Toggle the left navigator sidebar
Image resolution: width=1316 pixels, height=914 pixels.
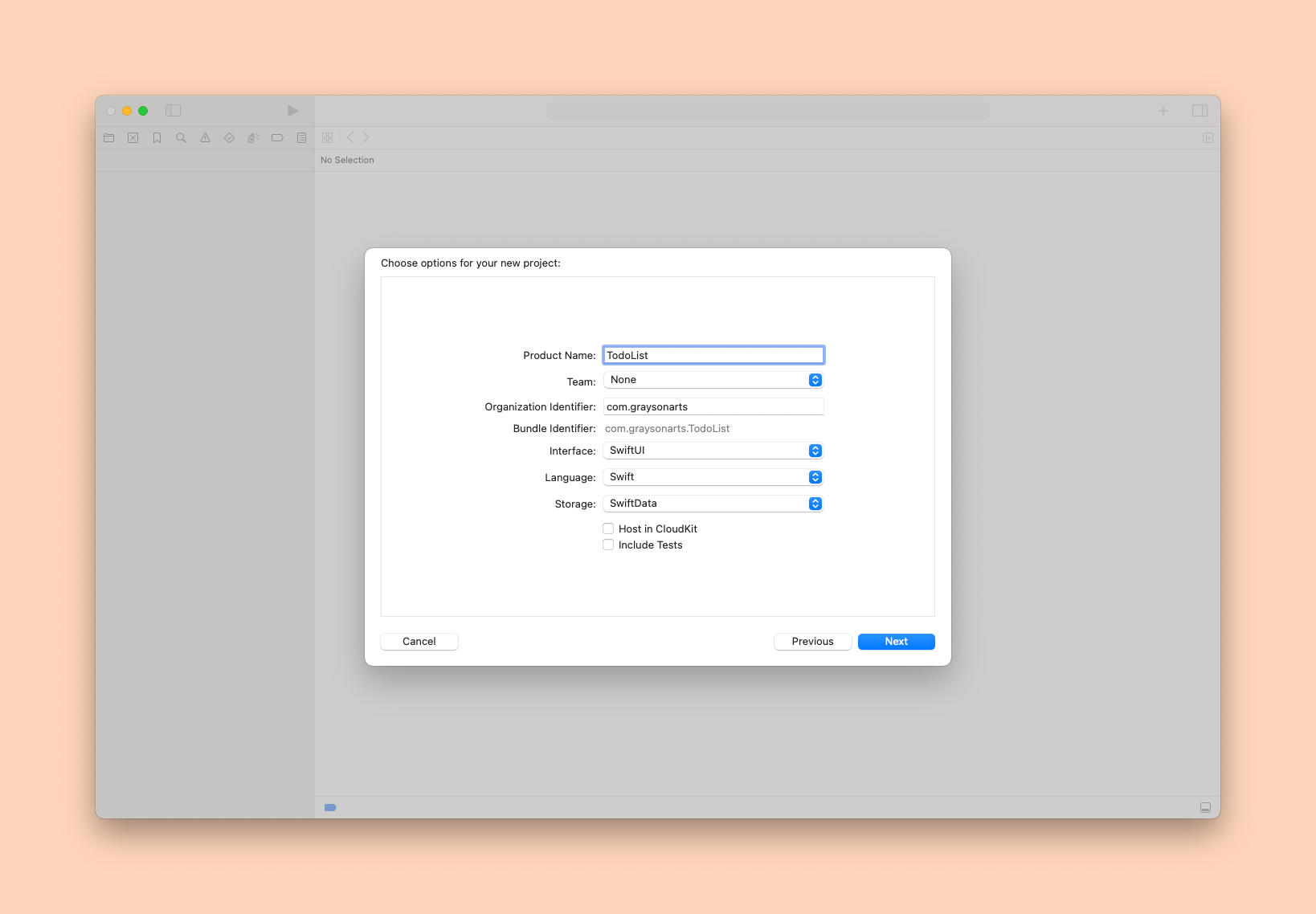[174, 111]
